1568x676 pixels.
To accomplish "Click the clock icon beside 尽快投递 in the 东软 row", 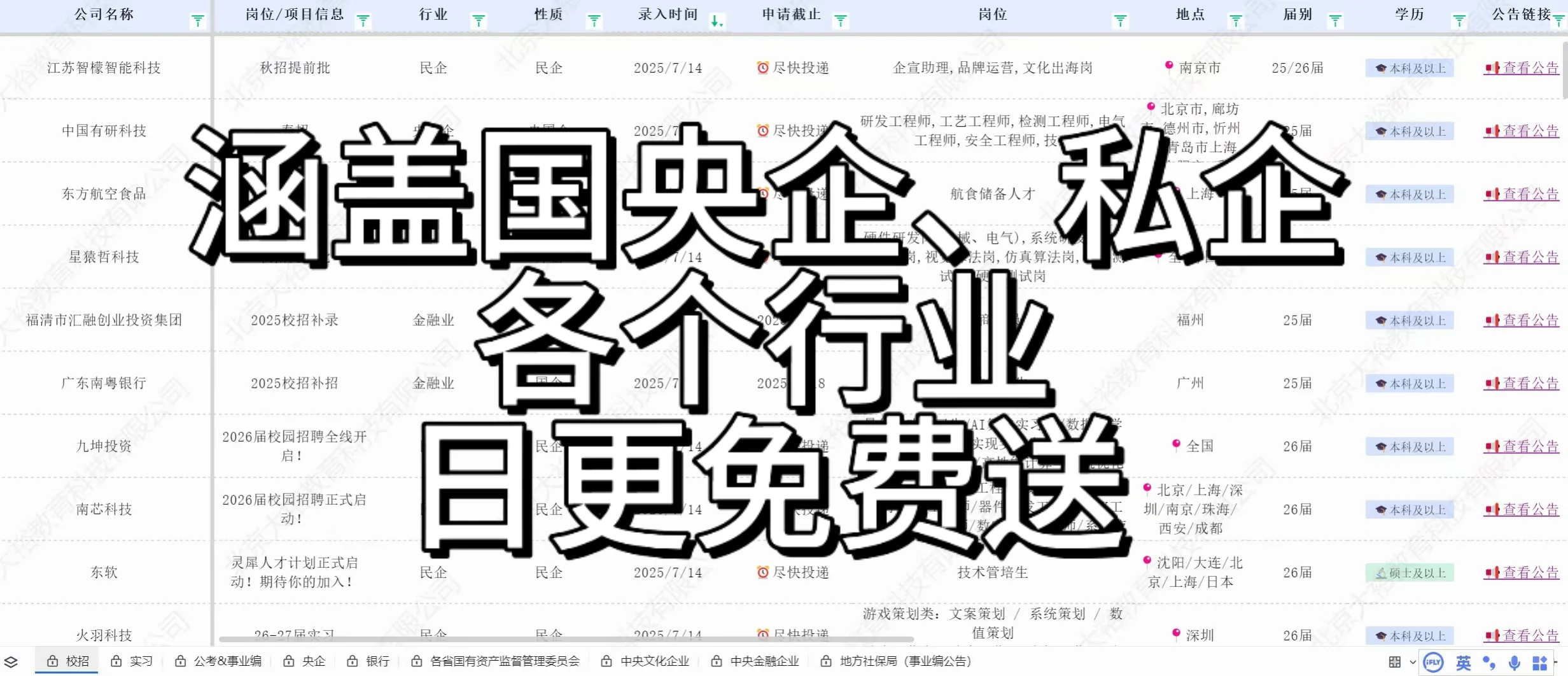I will coord(762,572).
